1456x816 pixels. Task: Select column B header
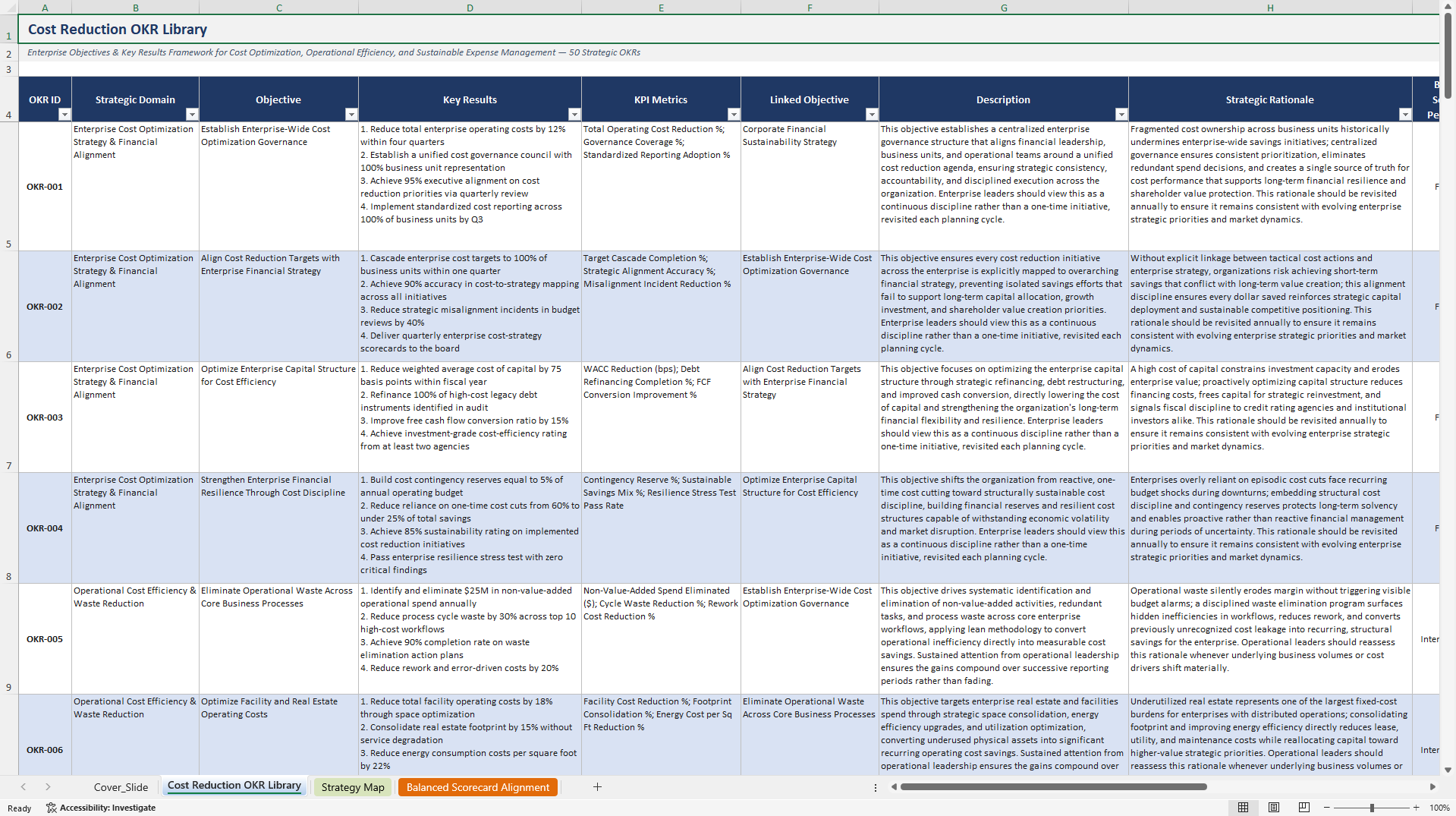click(x=135, y=8)
